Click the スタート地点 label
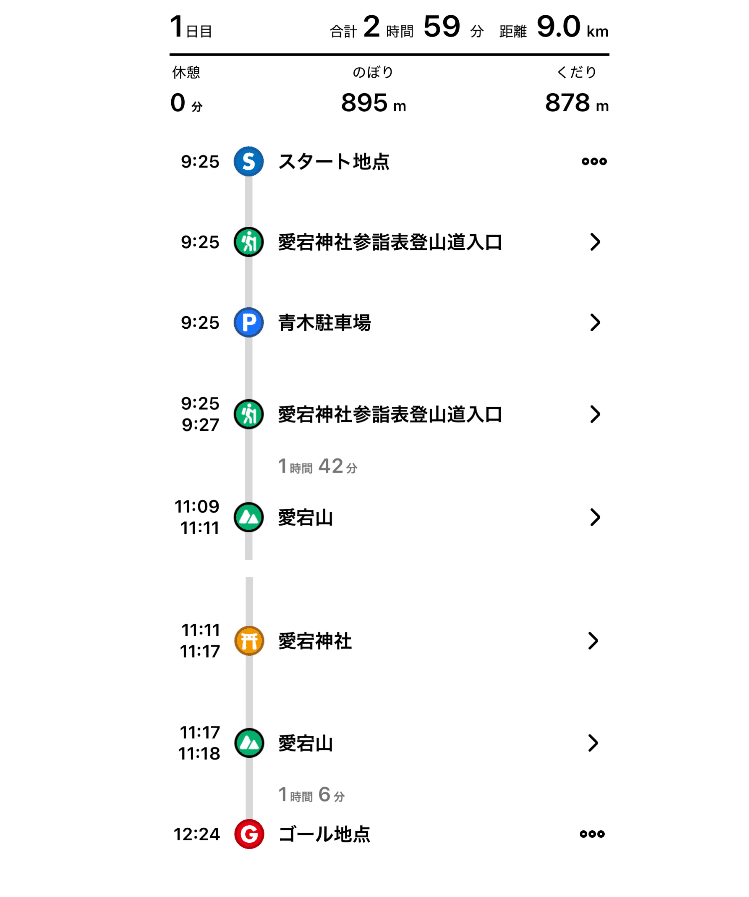The image size is (749, 897). click(x=334, y=162)
